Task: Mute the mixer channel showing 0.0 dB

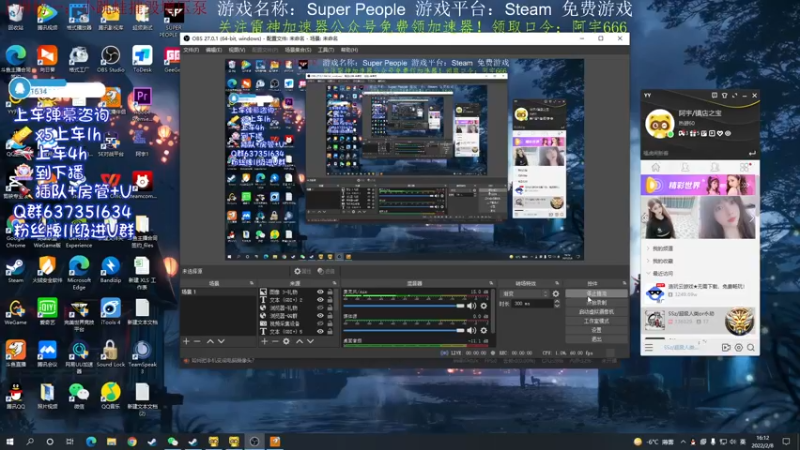Action: coord(471,330)
